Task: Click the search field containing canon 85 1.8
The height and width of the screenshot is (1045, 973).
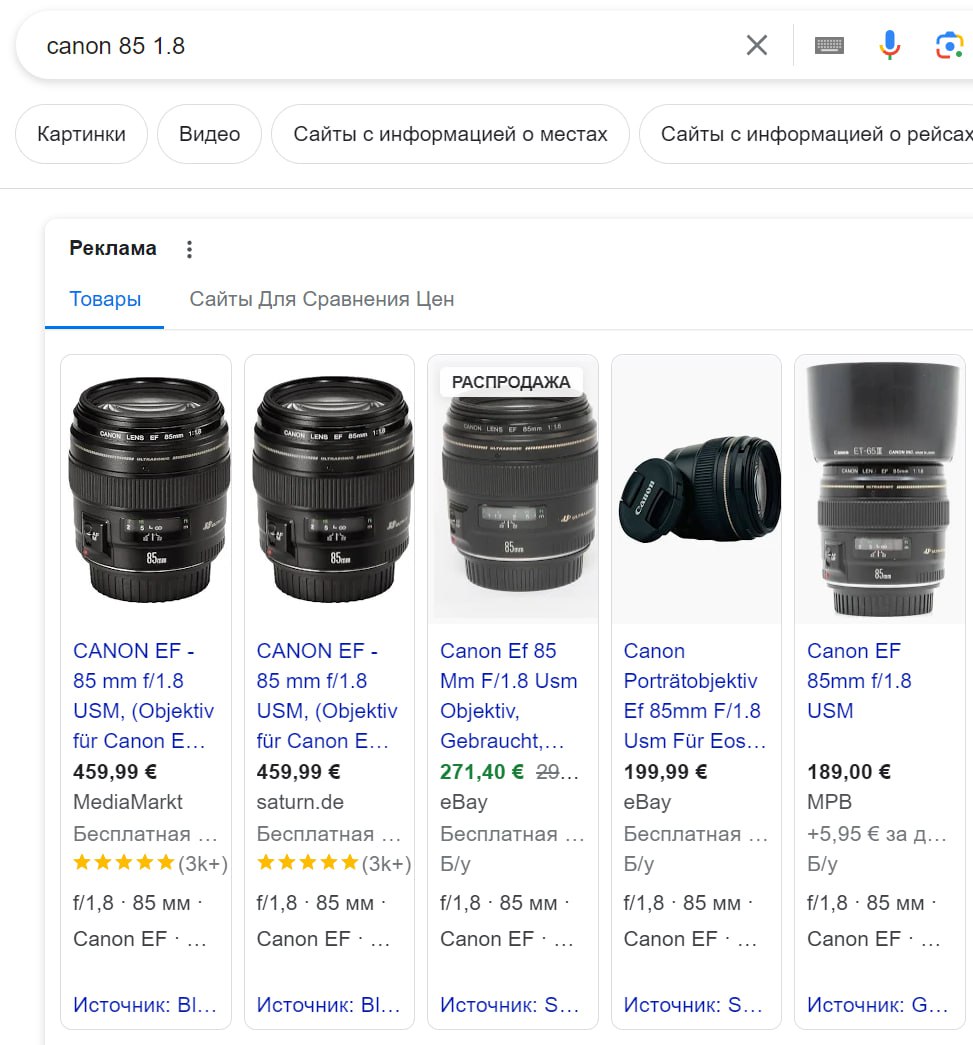Action: point(380,46)
